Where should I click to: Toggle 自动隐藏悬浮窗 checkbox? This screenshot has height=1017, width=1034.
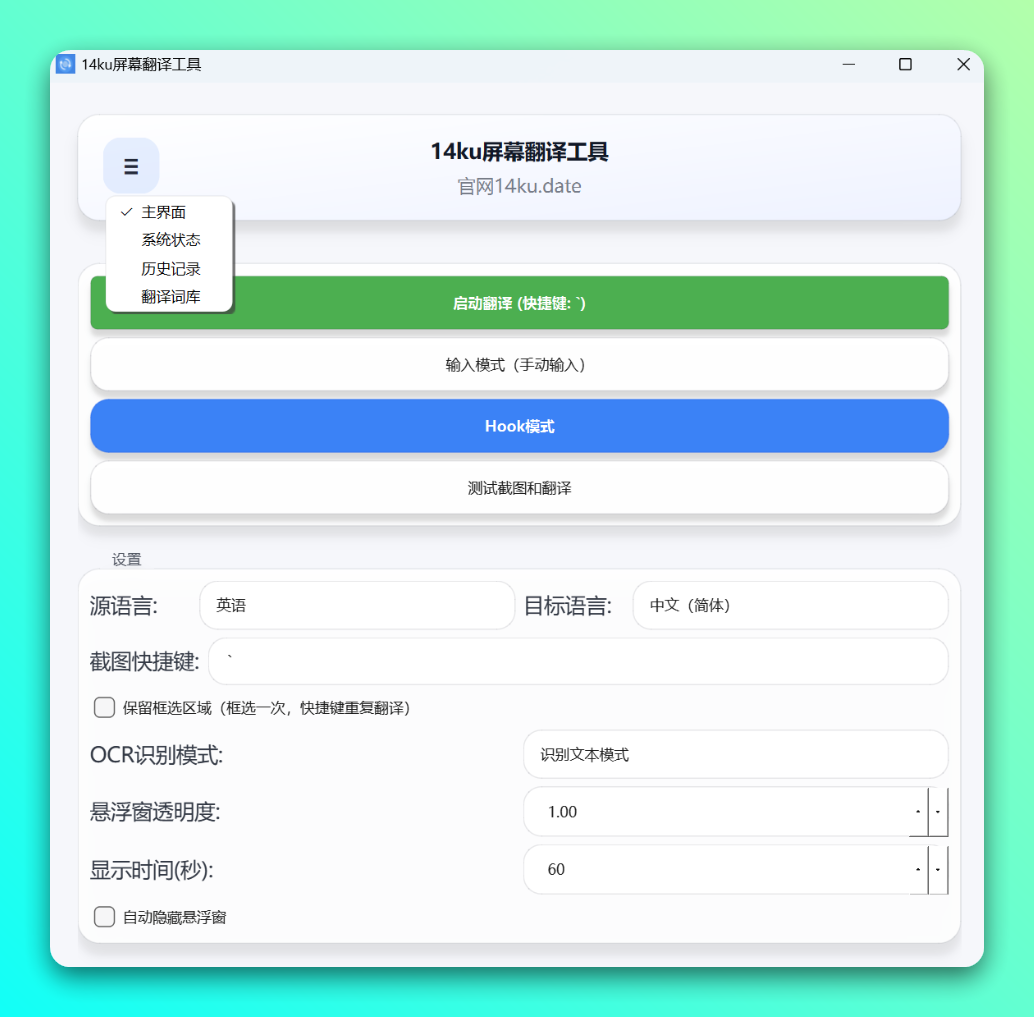click(105, 916)
